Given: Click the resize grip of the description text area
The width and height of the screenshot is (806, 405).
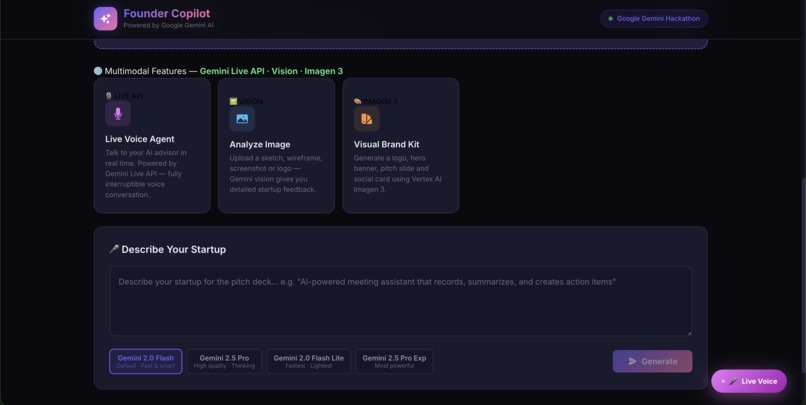Looking at the screenshot, I should [x=689, y=333].
